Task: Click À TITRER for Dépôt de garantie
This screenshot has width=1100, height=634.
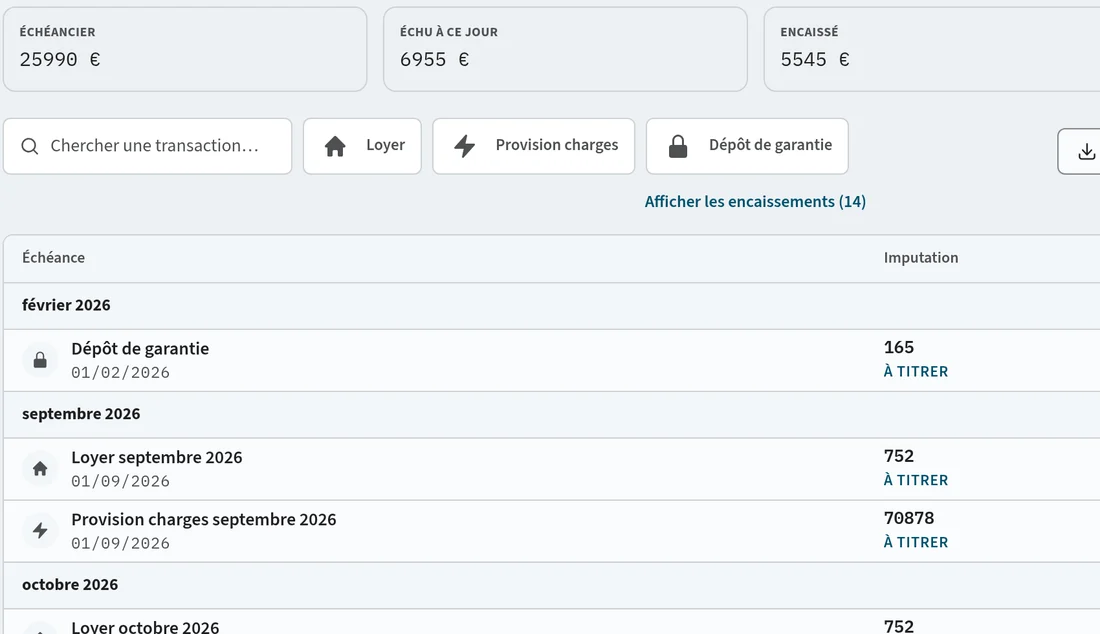Action: coord(915,372)
